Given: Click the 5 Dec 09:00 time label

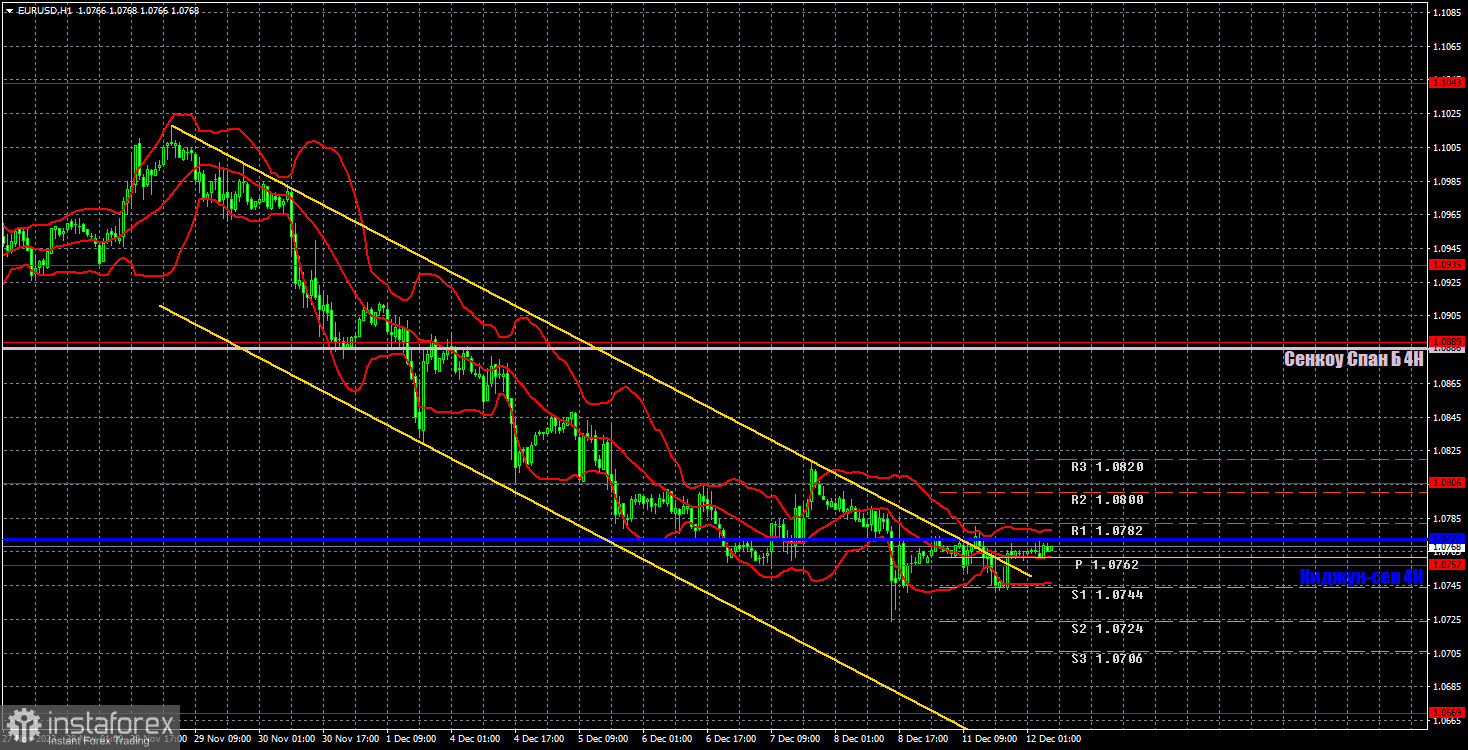Looking at the screenshot, I should point(603,739).
